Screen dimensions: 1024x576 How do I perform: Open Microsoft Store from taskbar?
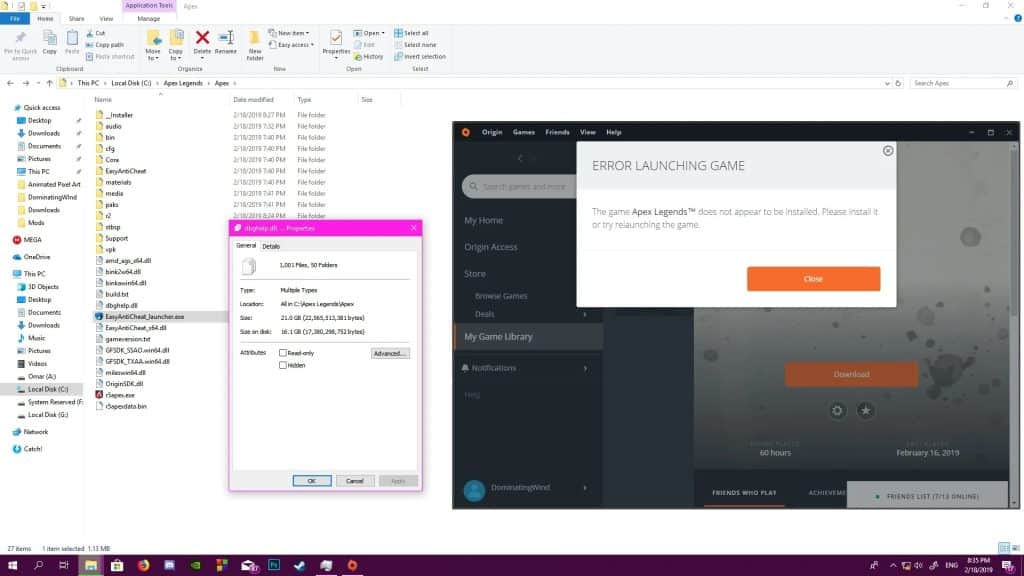point(117,566)
